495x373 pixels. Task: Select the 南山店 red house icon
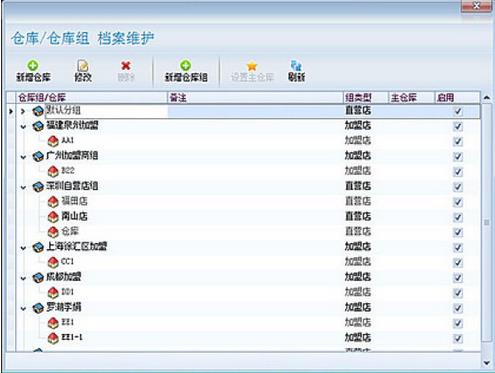coord(53,217)
